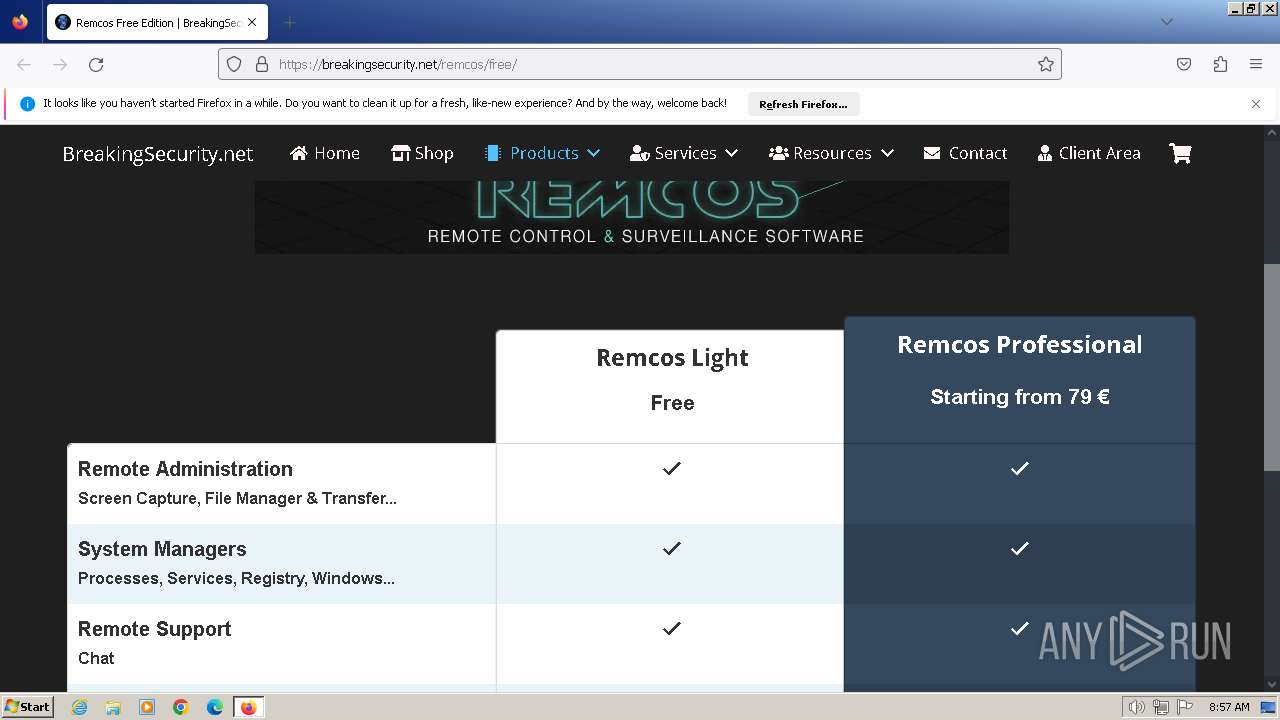Screen dimensions: 1280x720
Task: Click the System Managers row title
Action: pos(162,549)
